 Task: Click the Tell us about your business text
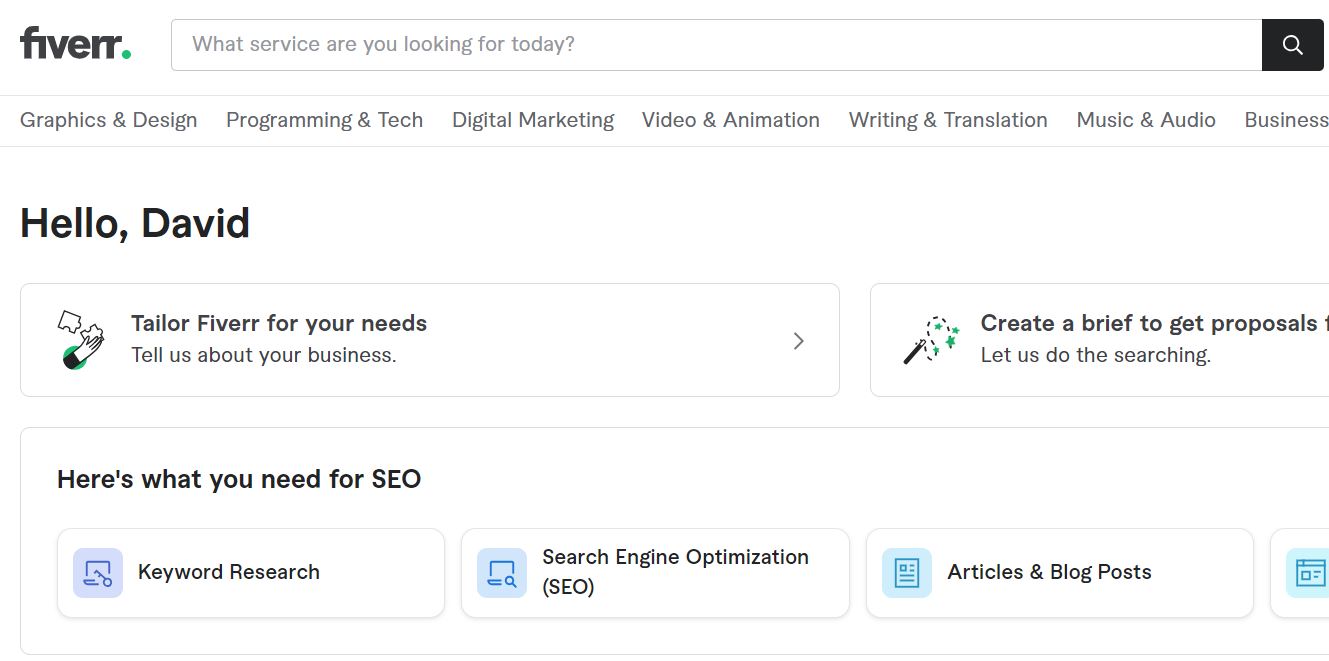pyautogui.click(x=264, y=355)
